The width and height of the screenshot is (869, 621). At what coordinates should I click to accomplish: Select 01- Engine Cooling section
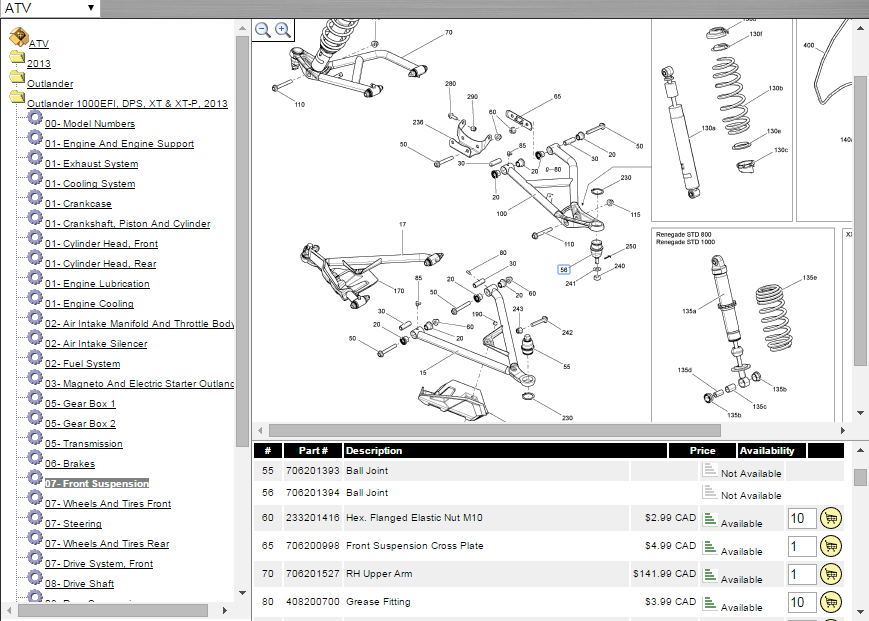(89, 304)
